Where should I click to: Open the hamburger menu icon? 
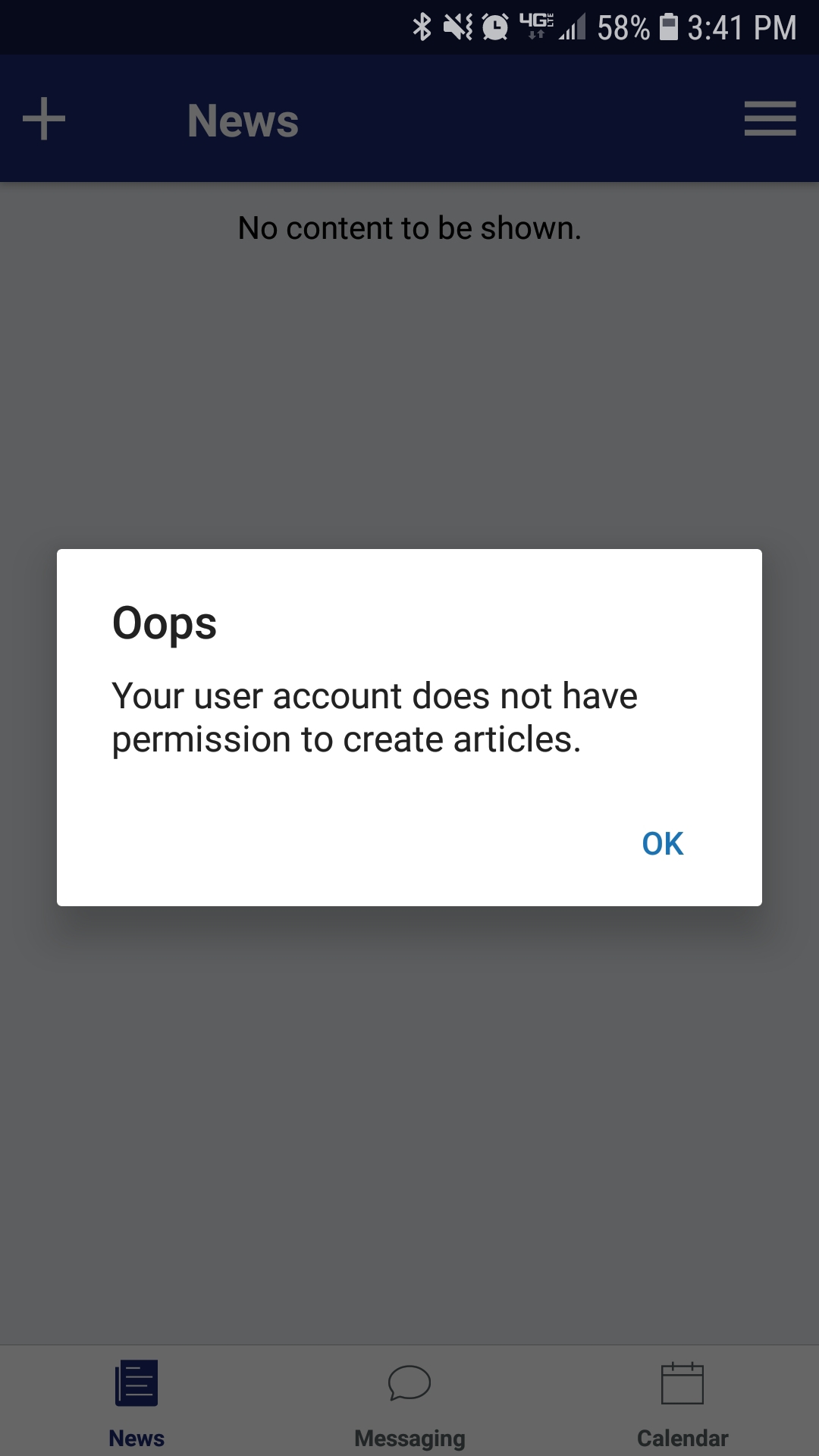coord(770,119)
